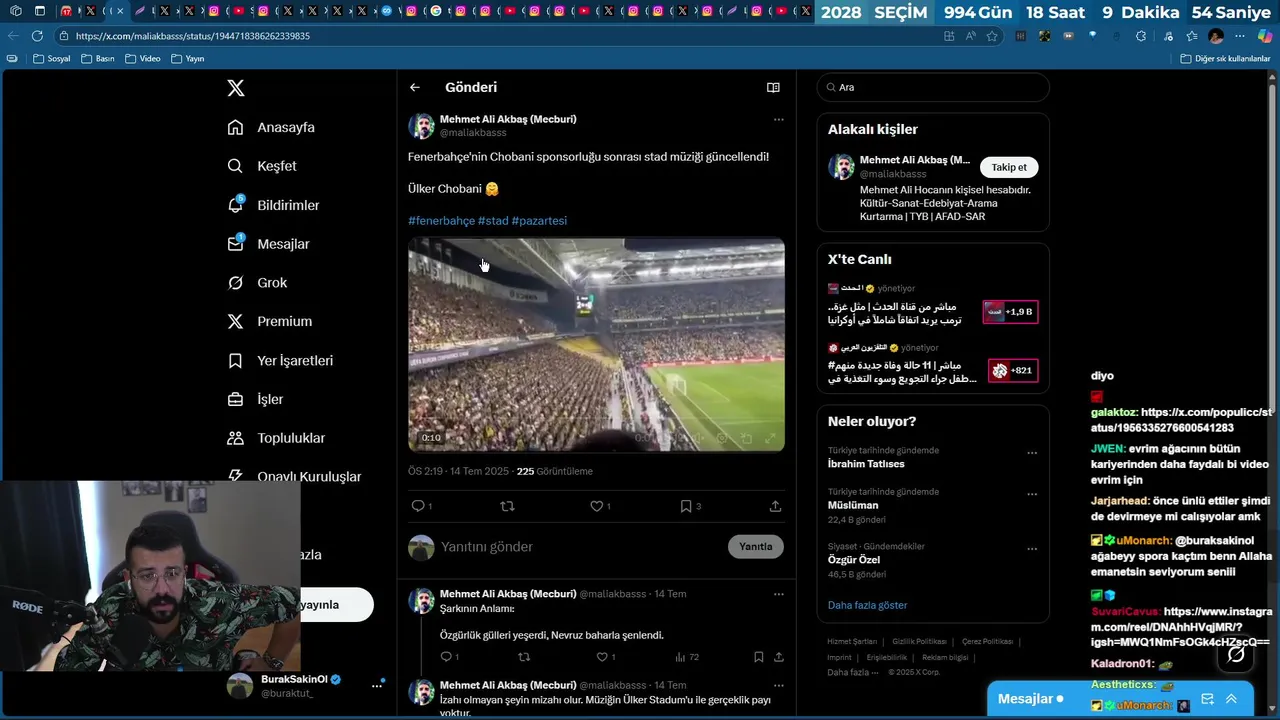The height and width of the screenshot is (720, 1280).
Task: Click the browser address bar URL
Action: (x=193, y=36)
